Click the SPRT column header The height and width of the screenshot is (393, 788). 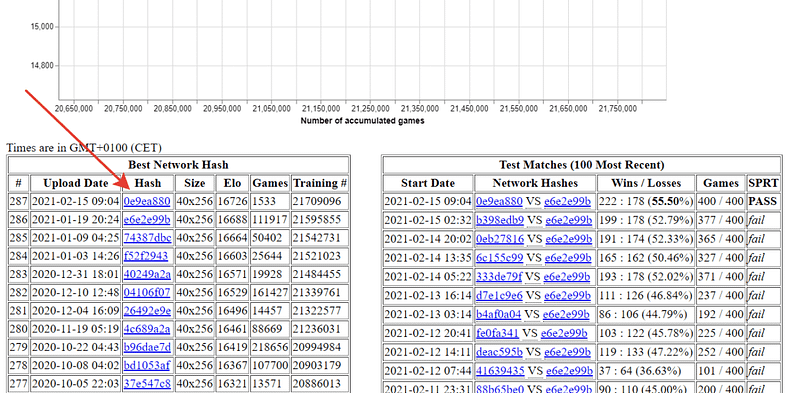pyautogui.click(x=763, y=183)
